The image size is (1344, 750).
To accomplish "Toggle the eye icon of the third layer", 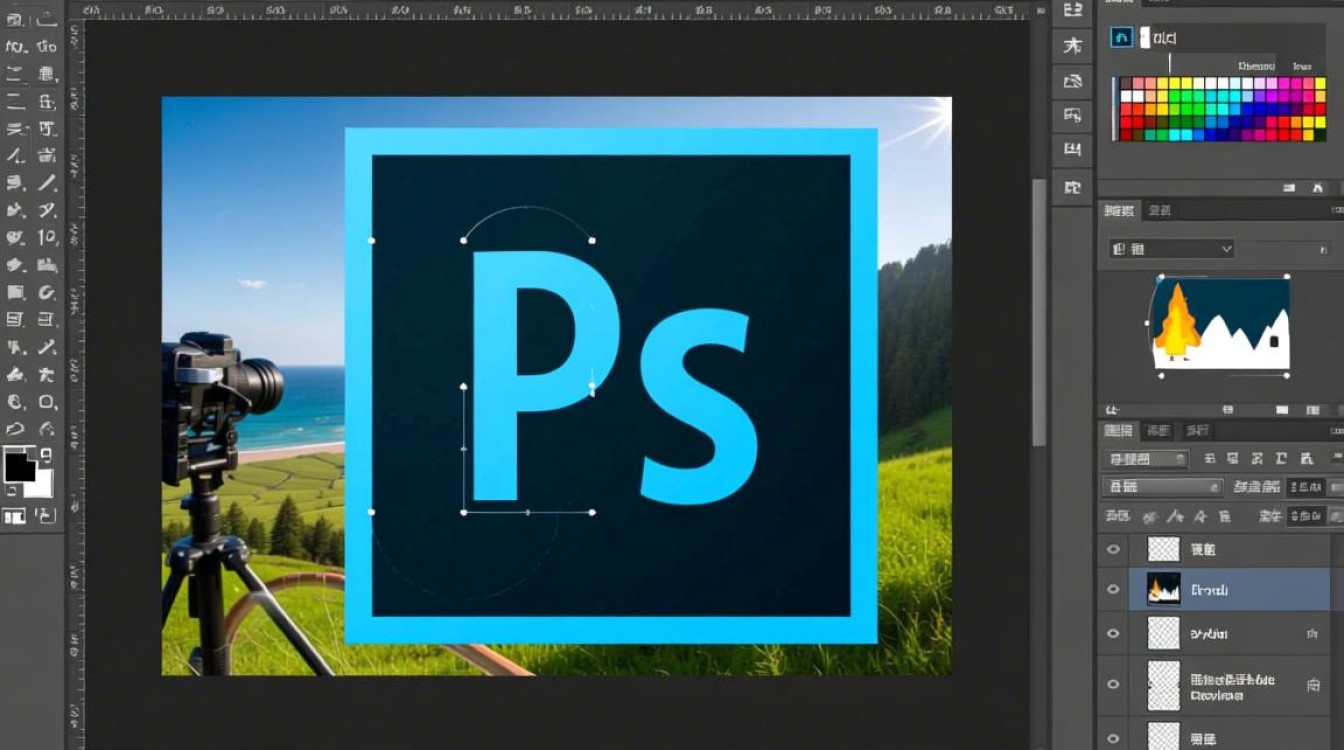I will pyautogui.click(x=1113, y=634).
